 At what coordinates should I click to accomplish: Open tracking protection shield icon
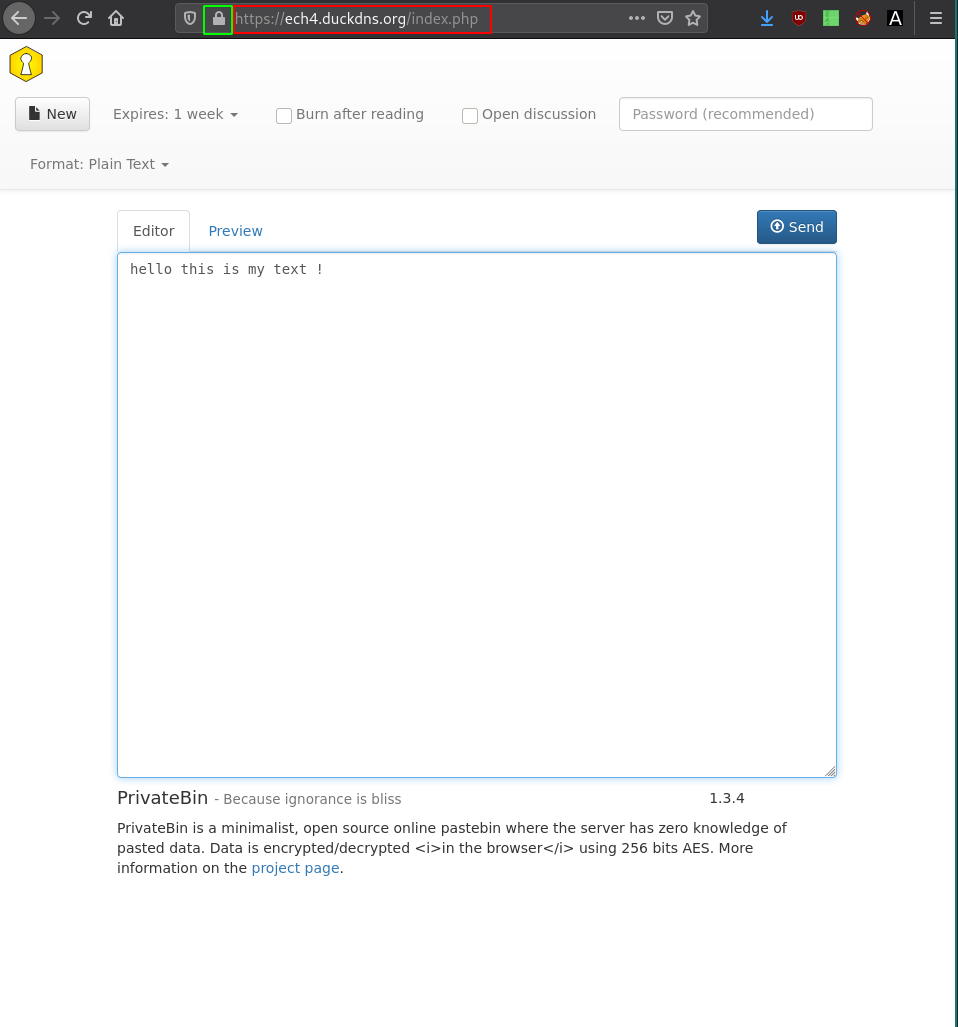190,18
